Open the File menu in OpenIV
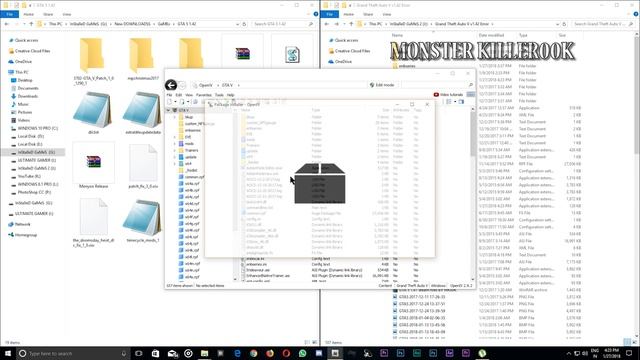Image resolution: width=640 pixels, height=360 pixels. coord(169,95)
